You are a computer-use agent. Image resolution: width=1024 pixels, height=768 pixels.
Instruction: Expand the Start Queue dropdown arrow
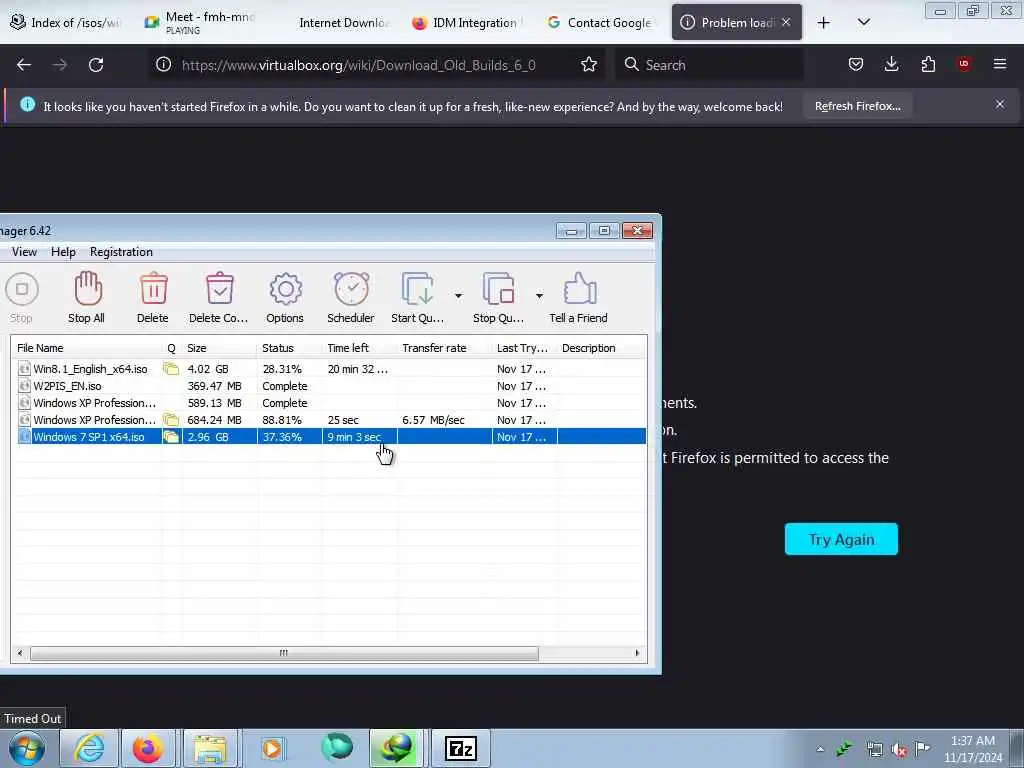pos(458,296)
